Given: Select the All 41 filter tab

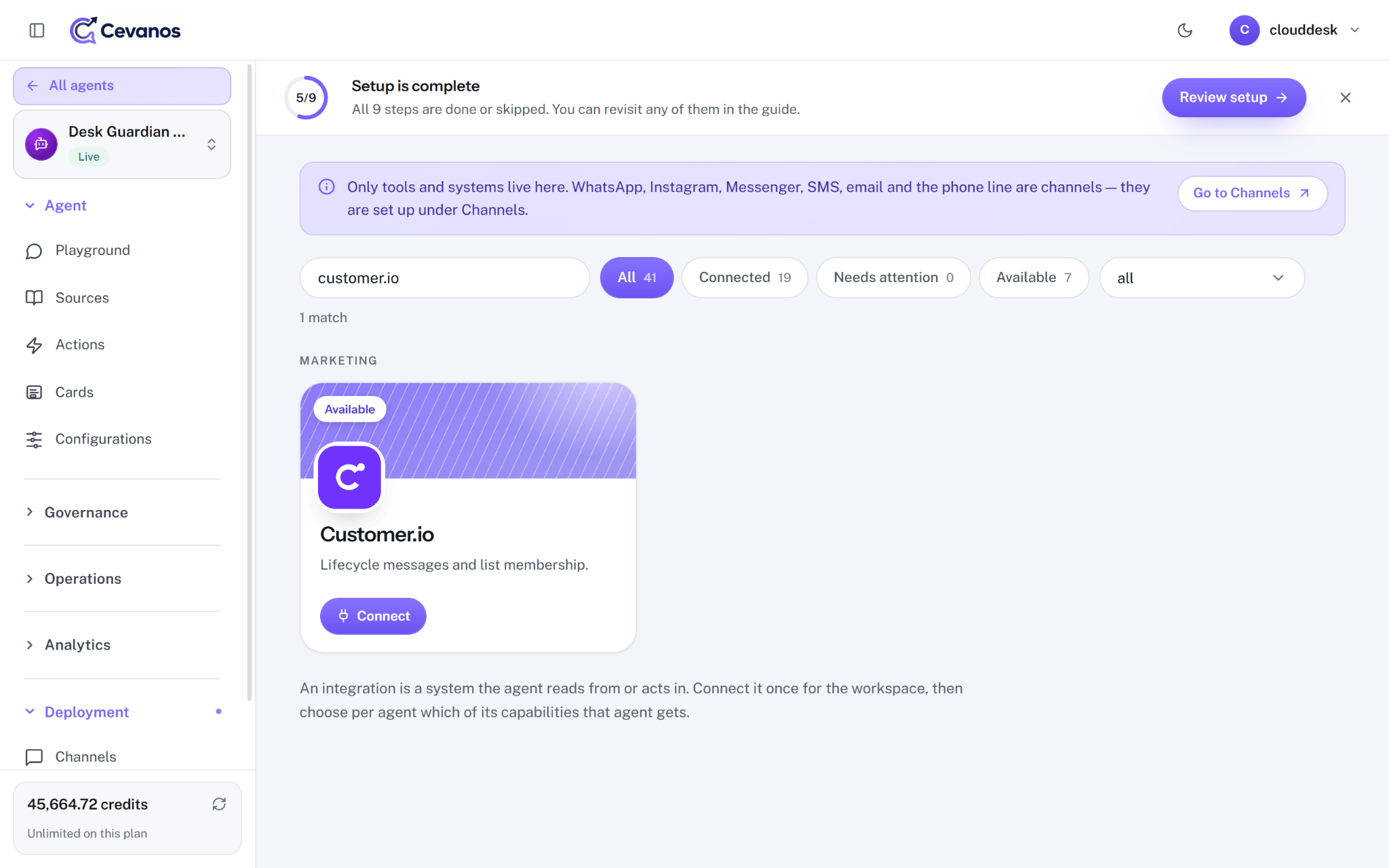Looking at the screenshot, I should coord(636,277).
